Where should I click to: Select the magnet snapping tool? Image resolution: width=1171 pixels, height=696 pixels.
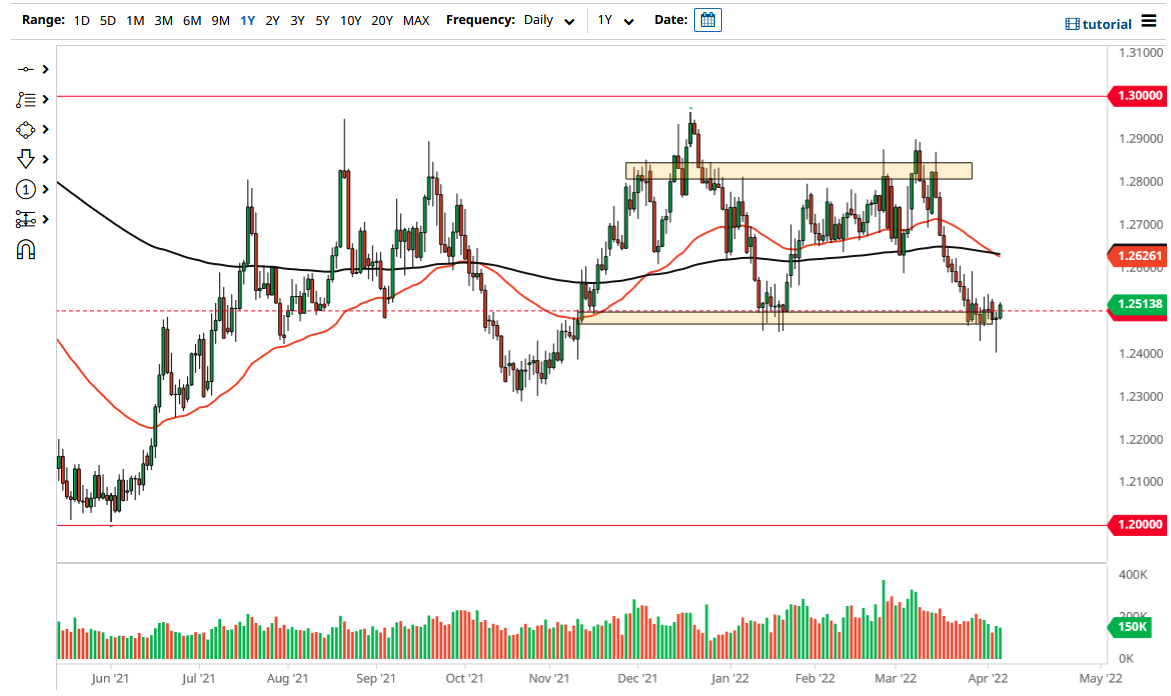coord(27,249)
